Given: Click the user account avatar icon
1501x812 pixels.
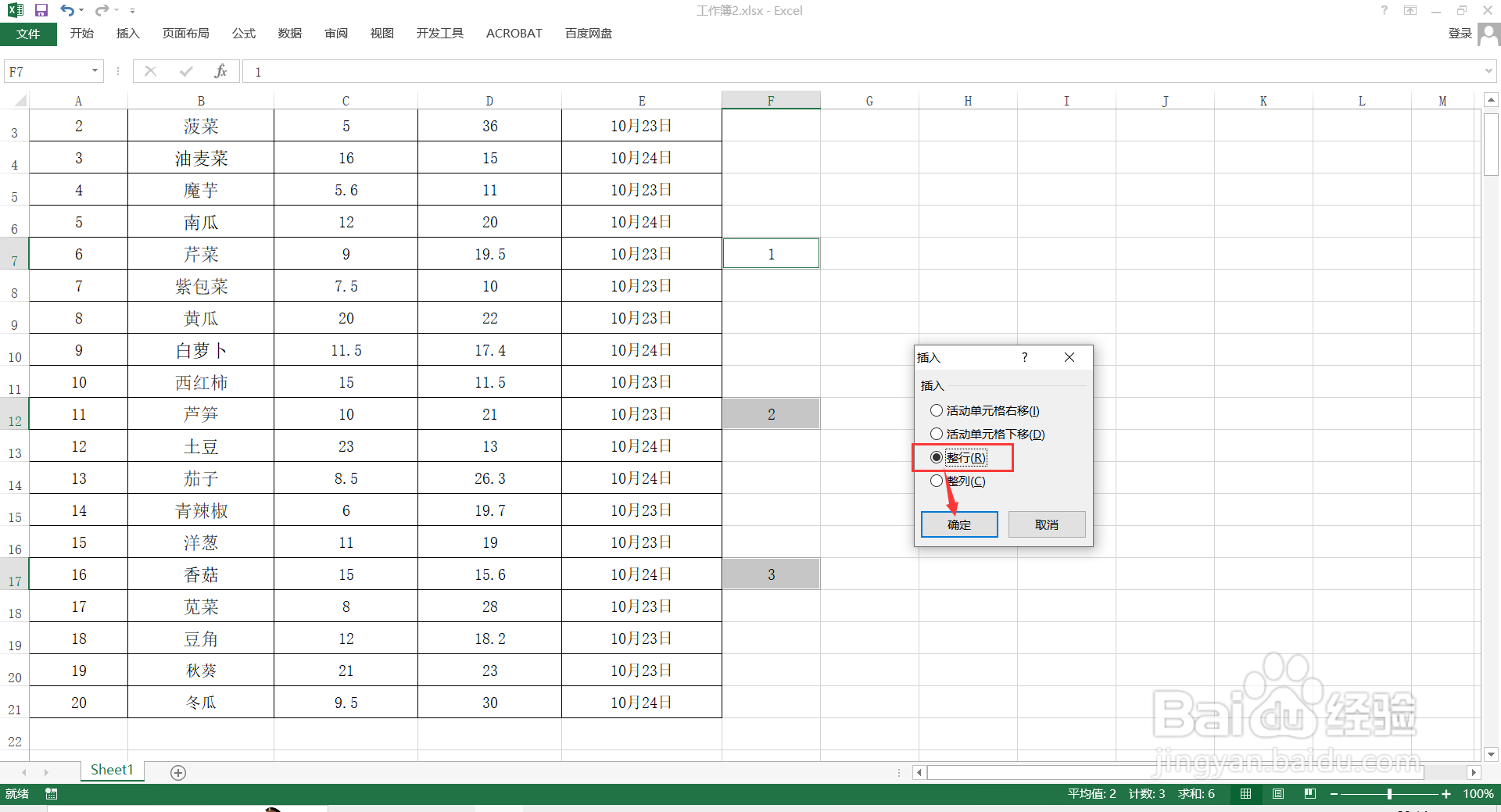Looking at the screenshot, I should [x=1488, y=34].
